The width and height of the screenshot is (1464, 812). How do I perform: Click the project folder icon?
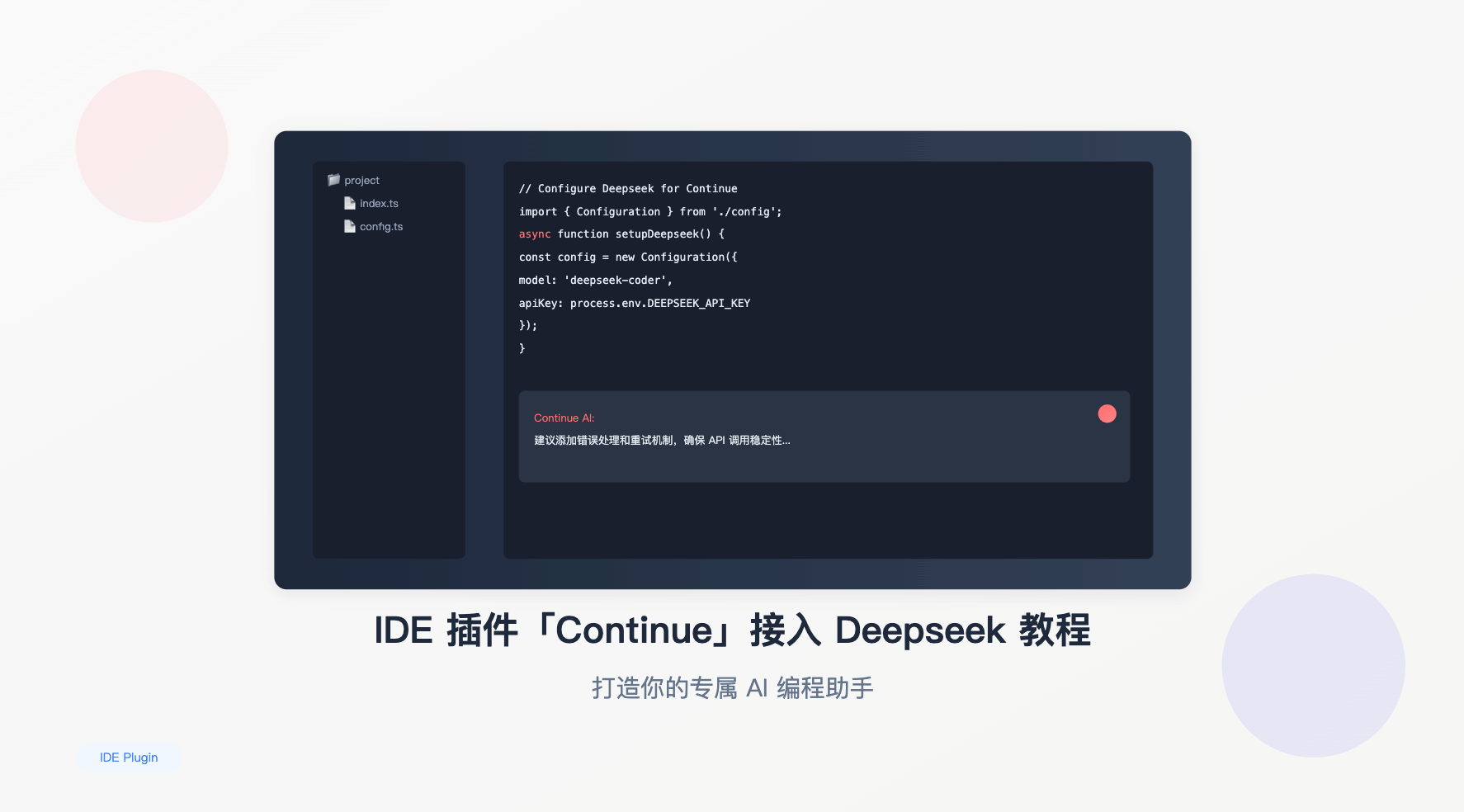click(x=333, y=180)
